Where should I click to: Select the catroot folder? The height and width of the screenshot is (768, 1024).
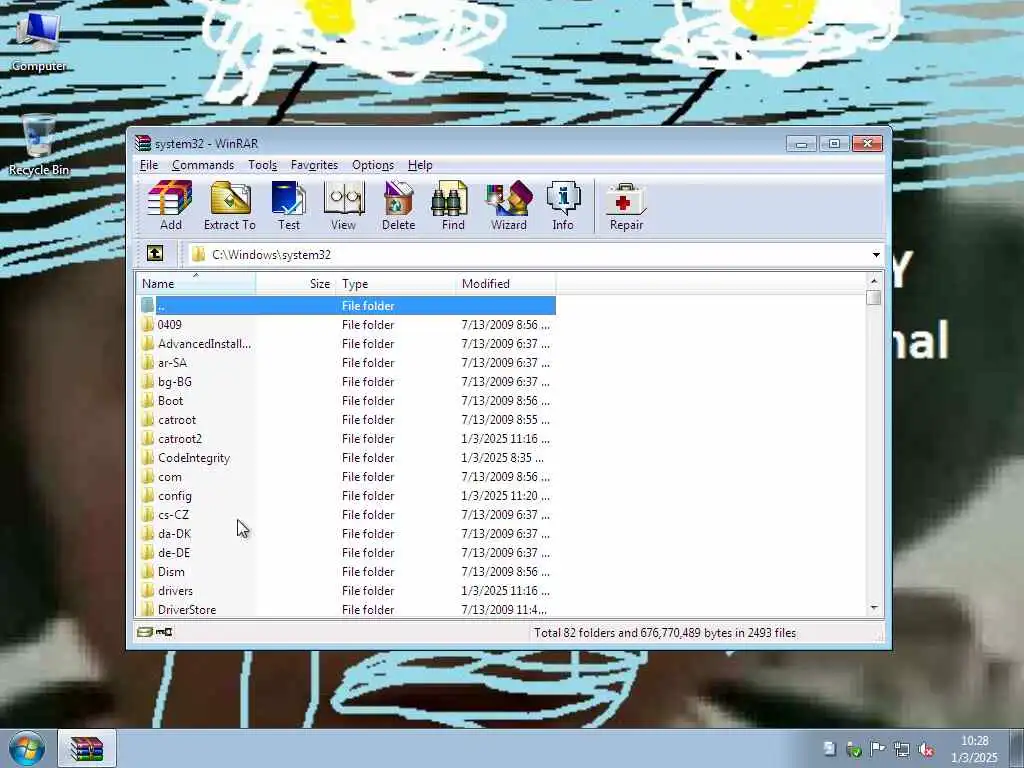[x=347, y=419]
